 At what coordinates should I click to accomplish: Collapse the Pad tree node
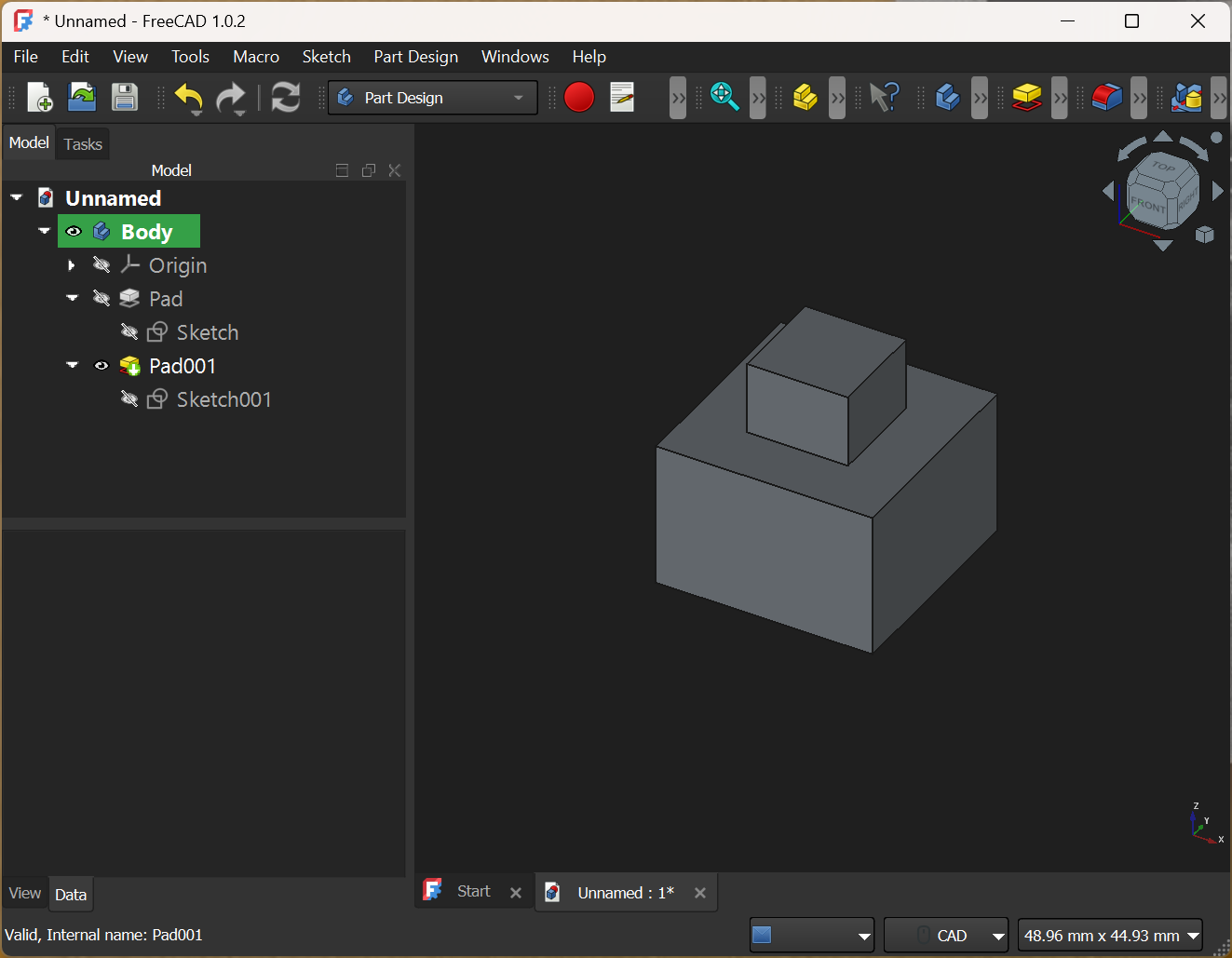click(72, 298)
